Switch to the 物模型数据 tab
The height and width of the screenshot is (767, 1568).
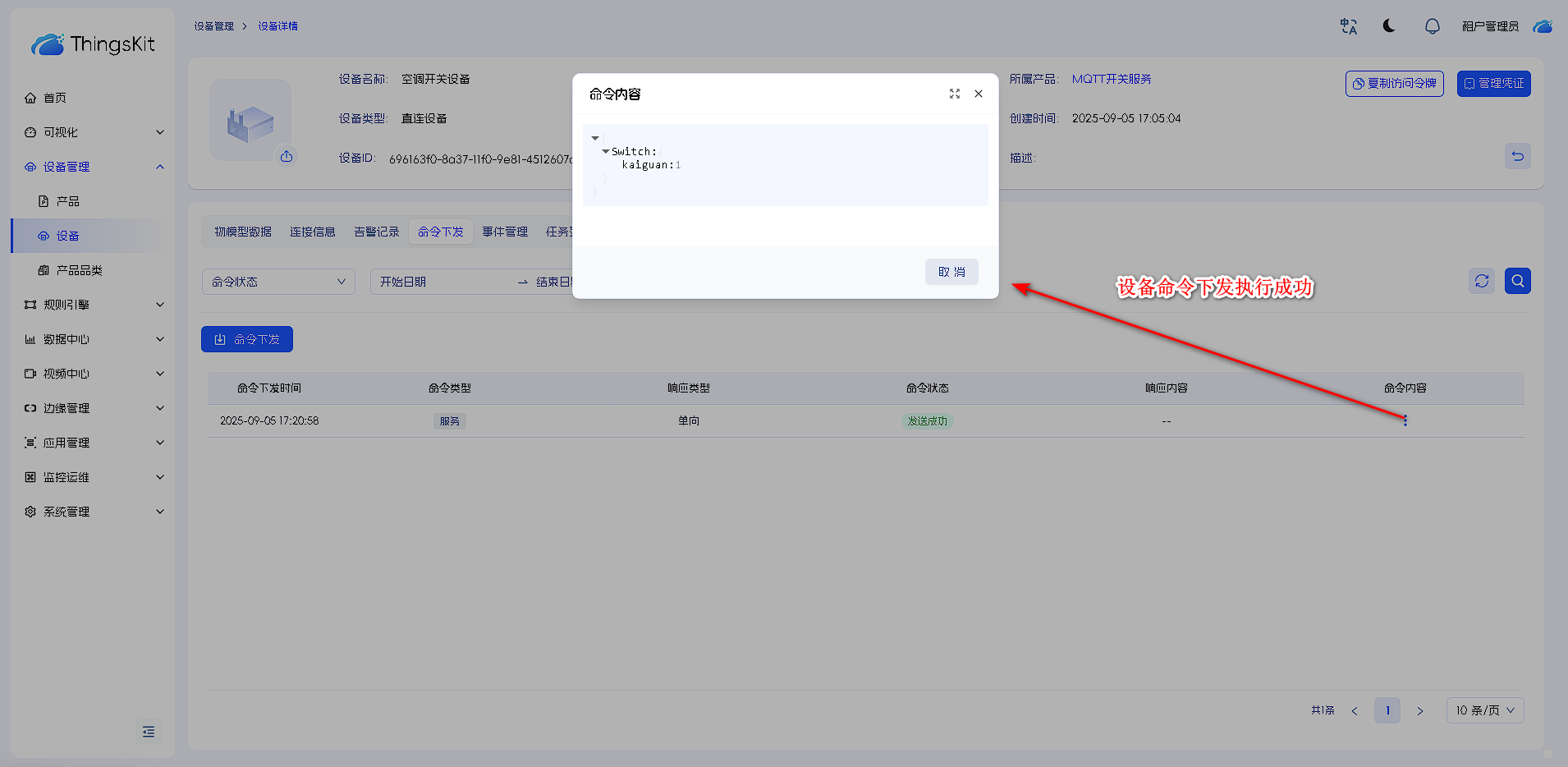coord(243,232)
